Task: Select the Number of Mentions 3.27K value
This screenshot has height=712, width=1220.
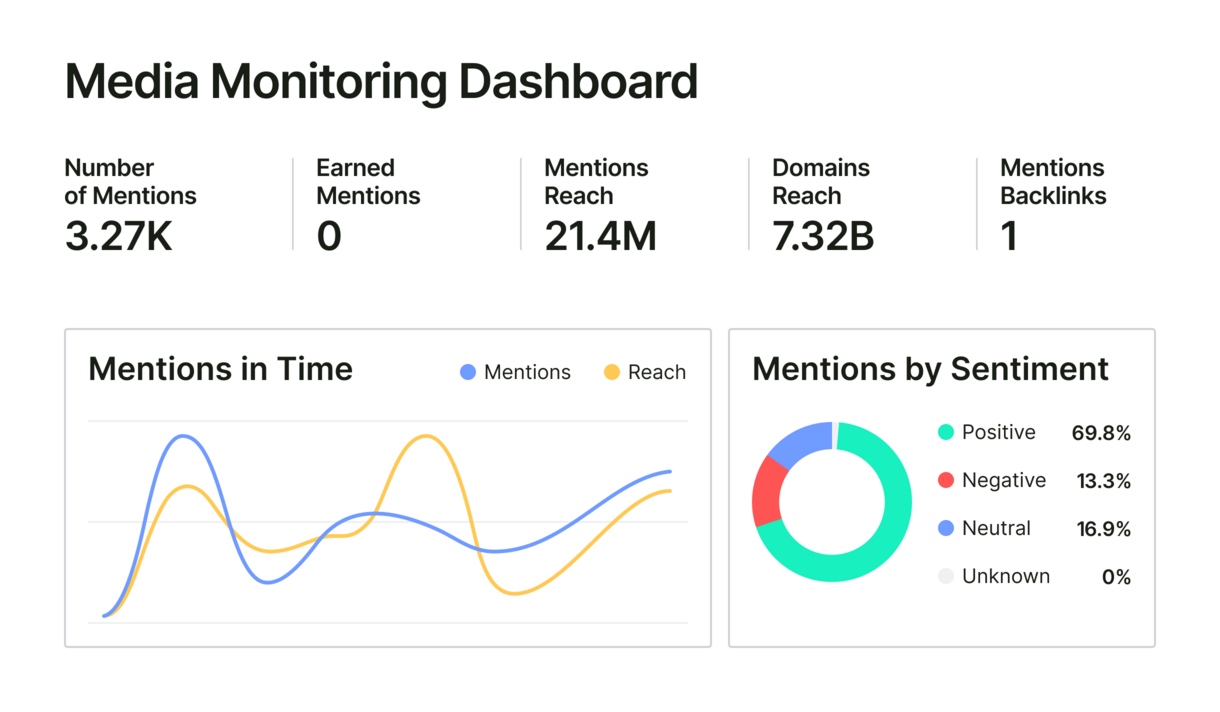Action: tap(118, 236)
